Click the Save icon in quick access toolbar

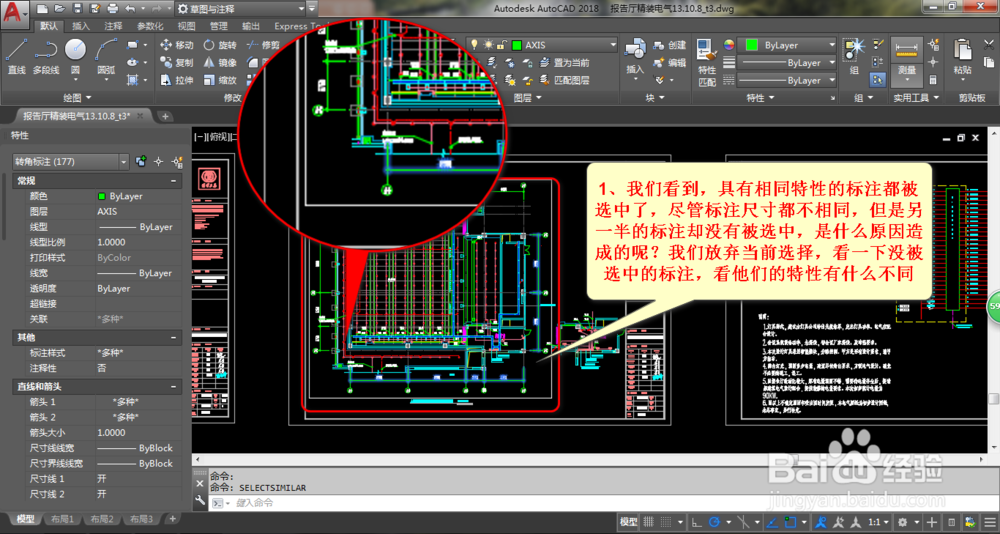click(x=77, y=8)
